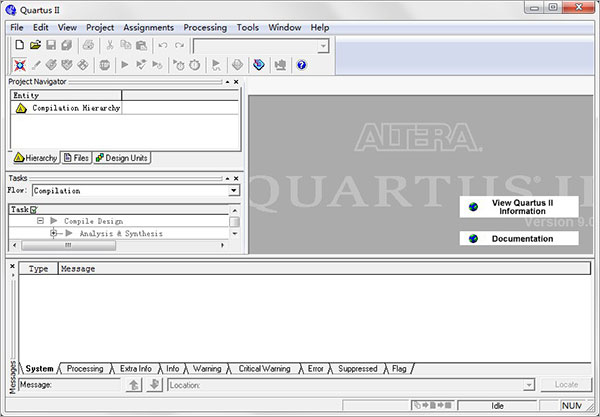Collapse the Project Navigator panel arrow
The image size is (600, 417).
tap(227, 82)
